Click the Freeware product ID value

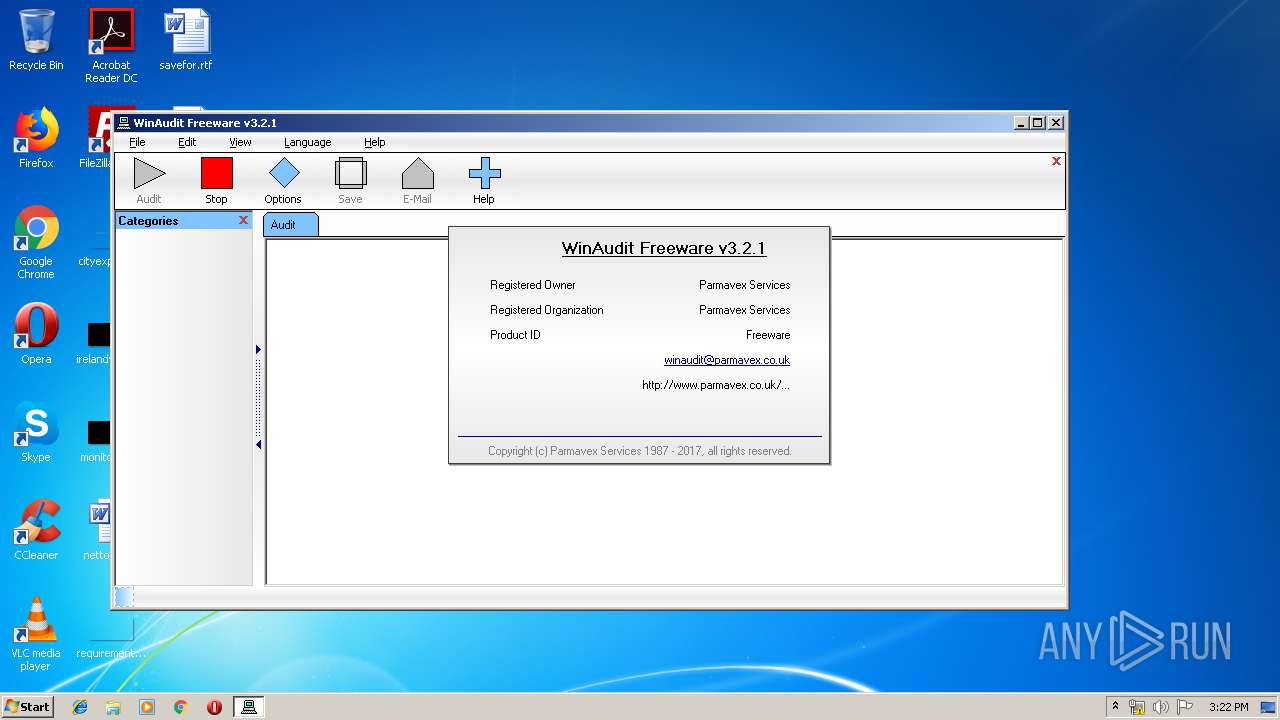[x=768, y=335]
